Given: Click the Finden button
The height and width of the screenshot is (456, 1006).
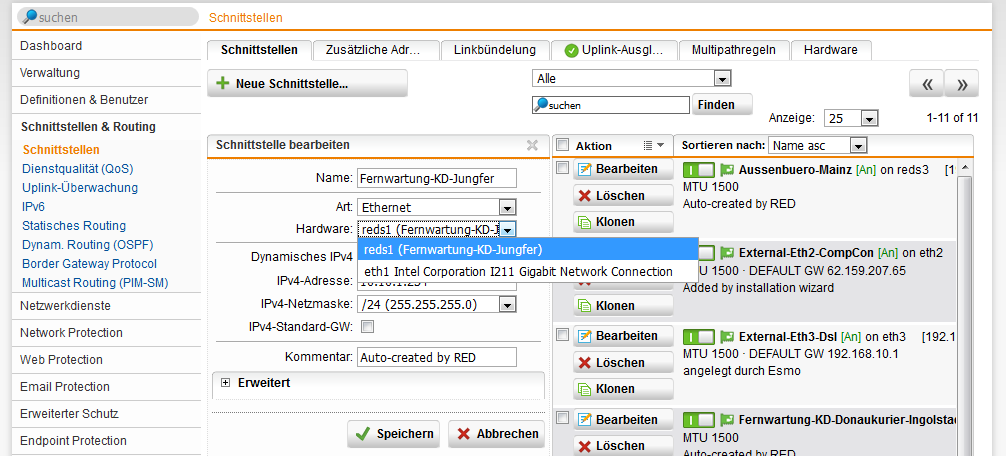Looking at the screenshot, I should tap(722, 104).
